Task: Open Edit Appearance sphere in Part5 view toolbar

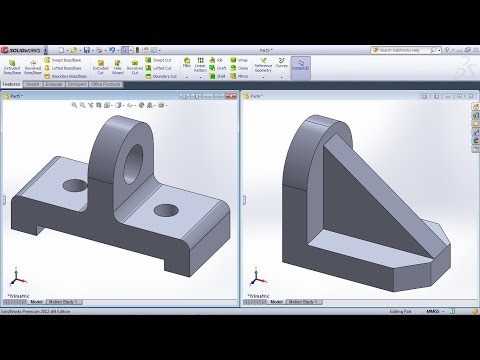Action: coord(141,105)
